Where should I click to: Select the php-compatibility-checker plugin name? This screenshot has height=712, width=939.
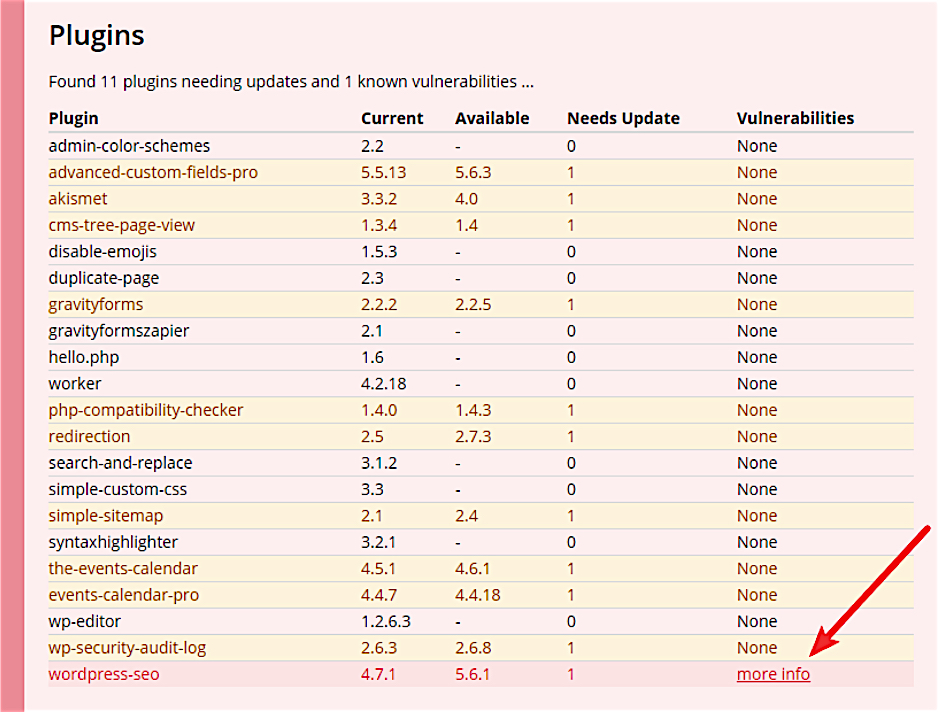146,410
